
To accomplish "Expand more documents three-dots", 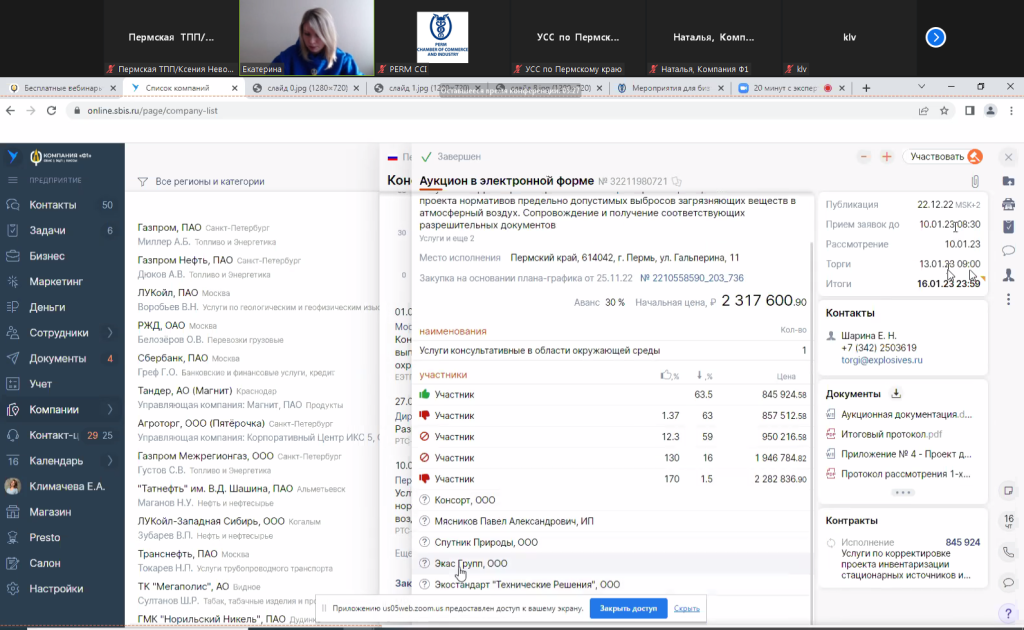I will tap(903, 492).
